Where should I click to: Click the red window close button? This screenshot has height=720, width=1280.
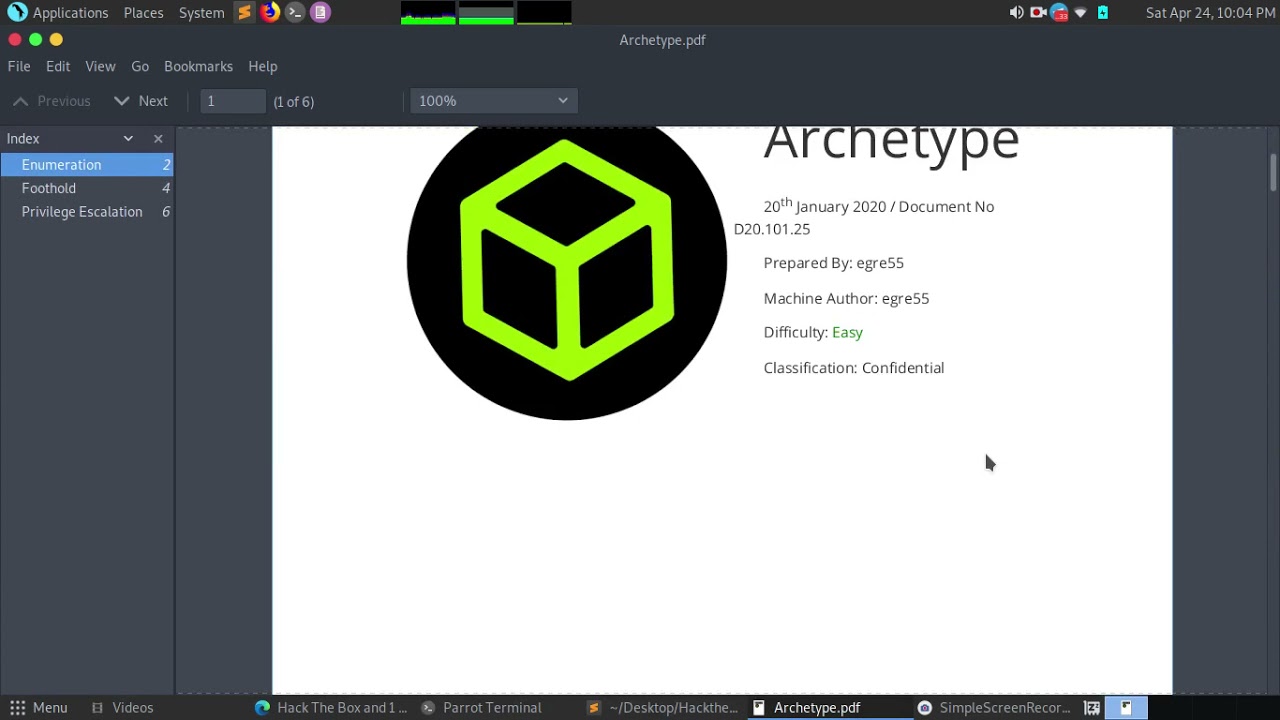15,40
